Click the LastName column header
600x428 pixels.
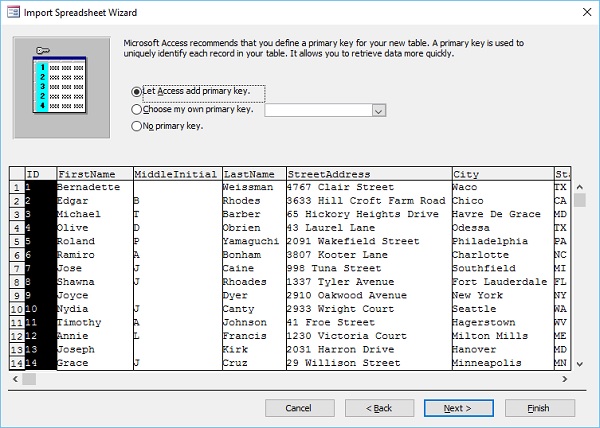click(252, 174)
